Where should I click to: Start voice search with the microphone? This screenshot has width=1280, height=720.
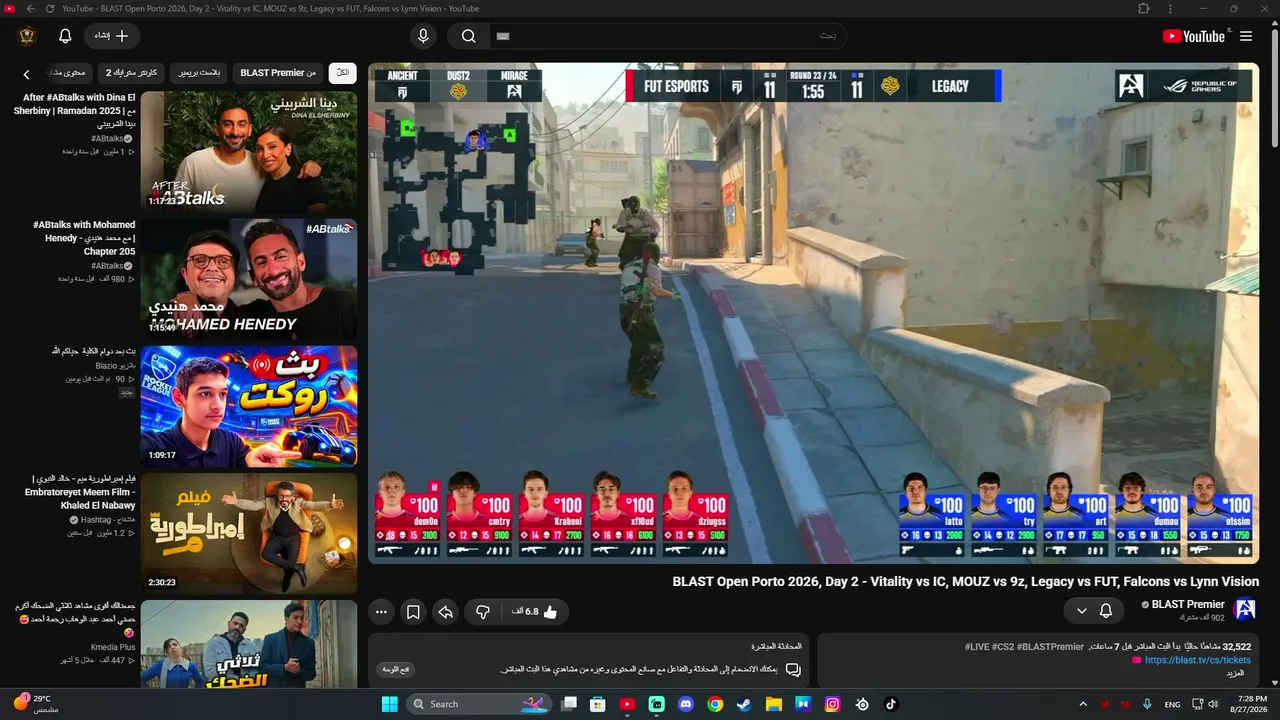coord(423,36)
